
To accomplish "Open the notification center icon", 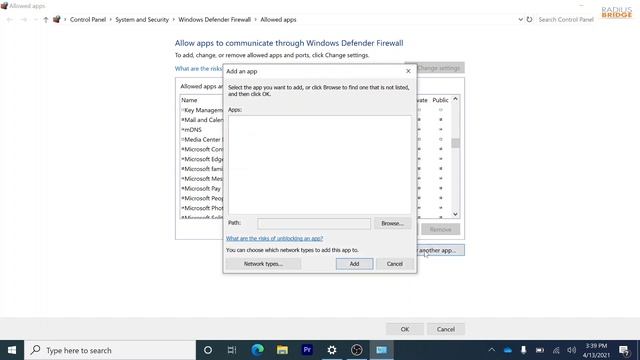I will click(x=624, y=350).
